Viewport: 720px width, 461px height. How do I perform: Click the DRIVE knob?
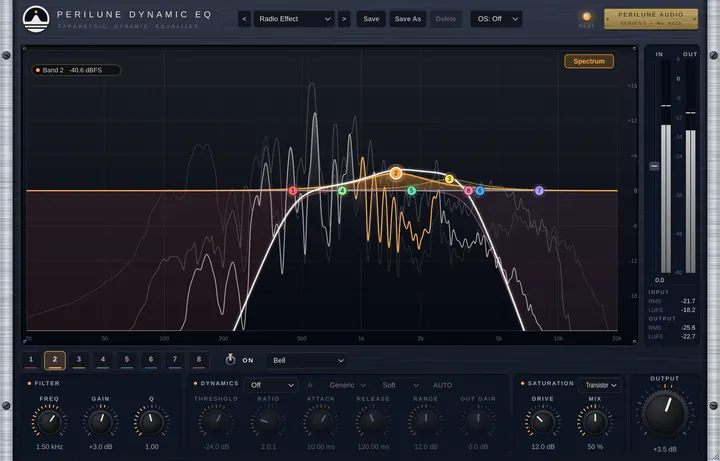point(543,422)
